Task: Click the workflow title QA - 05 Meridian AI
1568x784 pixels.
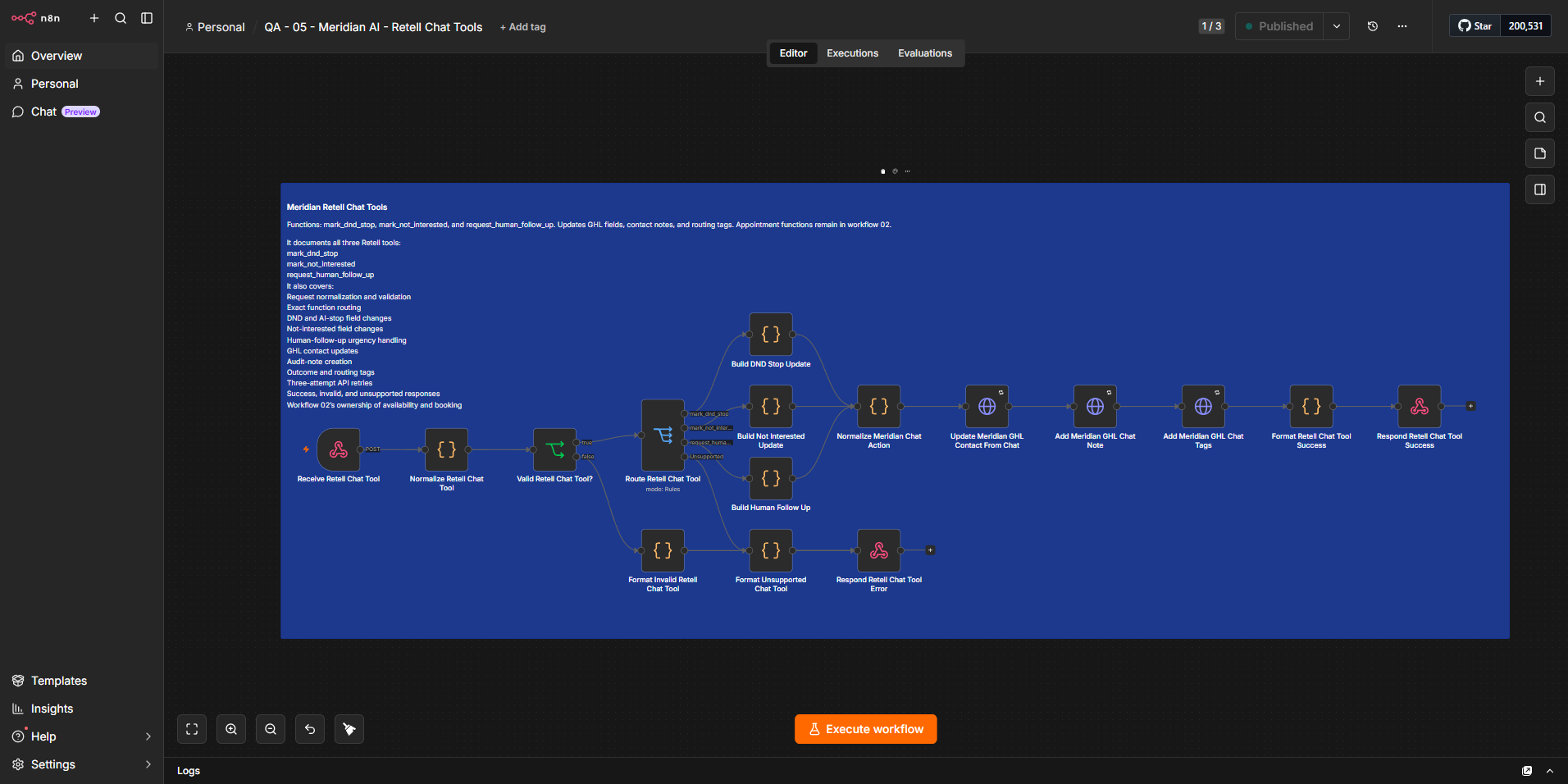Action: click(373, 27)
